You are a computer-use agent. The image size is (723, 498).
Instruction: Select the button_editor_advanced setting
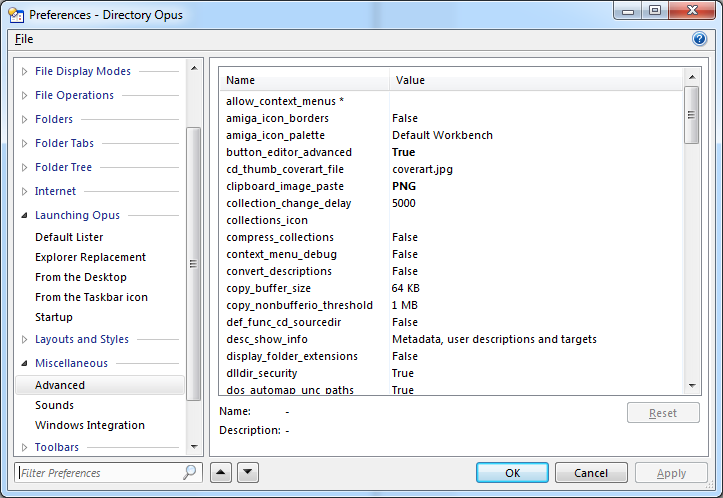(x=451, y=153)
